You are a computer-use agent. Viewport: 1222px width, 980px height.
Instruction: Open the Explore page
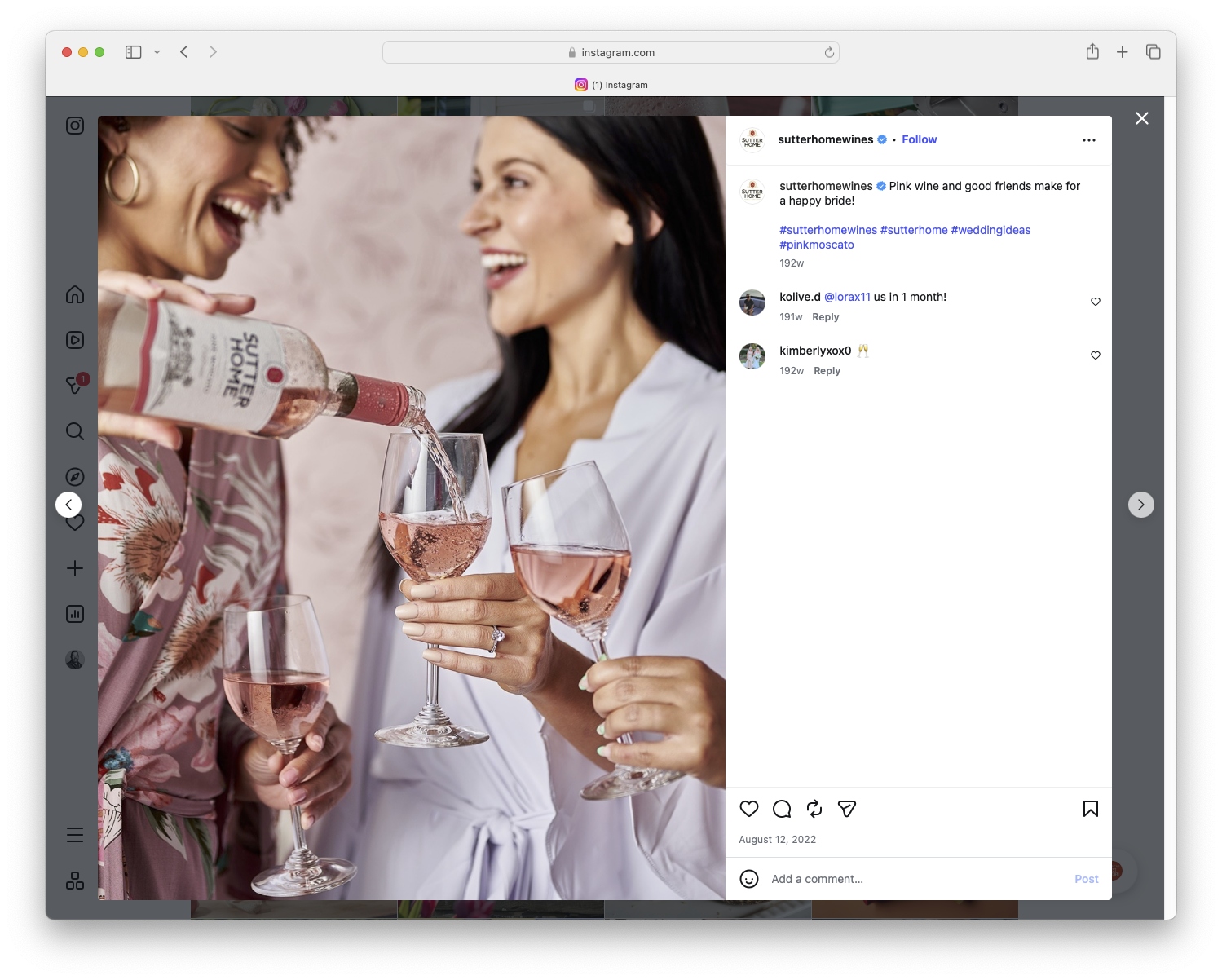(74, 476)
